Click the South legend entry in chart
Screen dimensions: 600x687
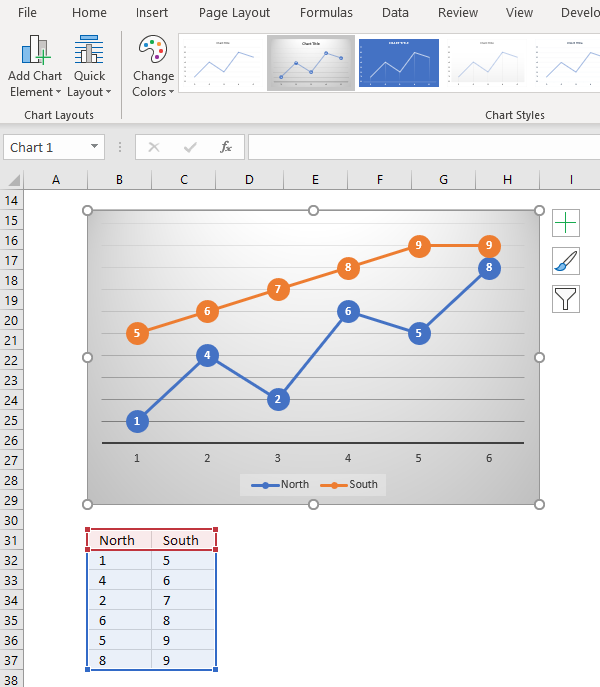tap(349, 485)
